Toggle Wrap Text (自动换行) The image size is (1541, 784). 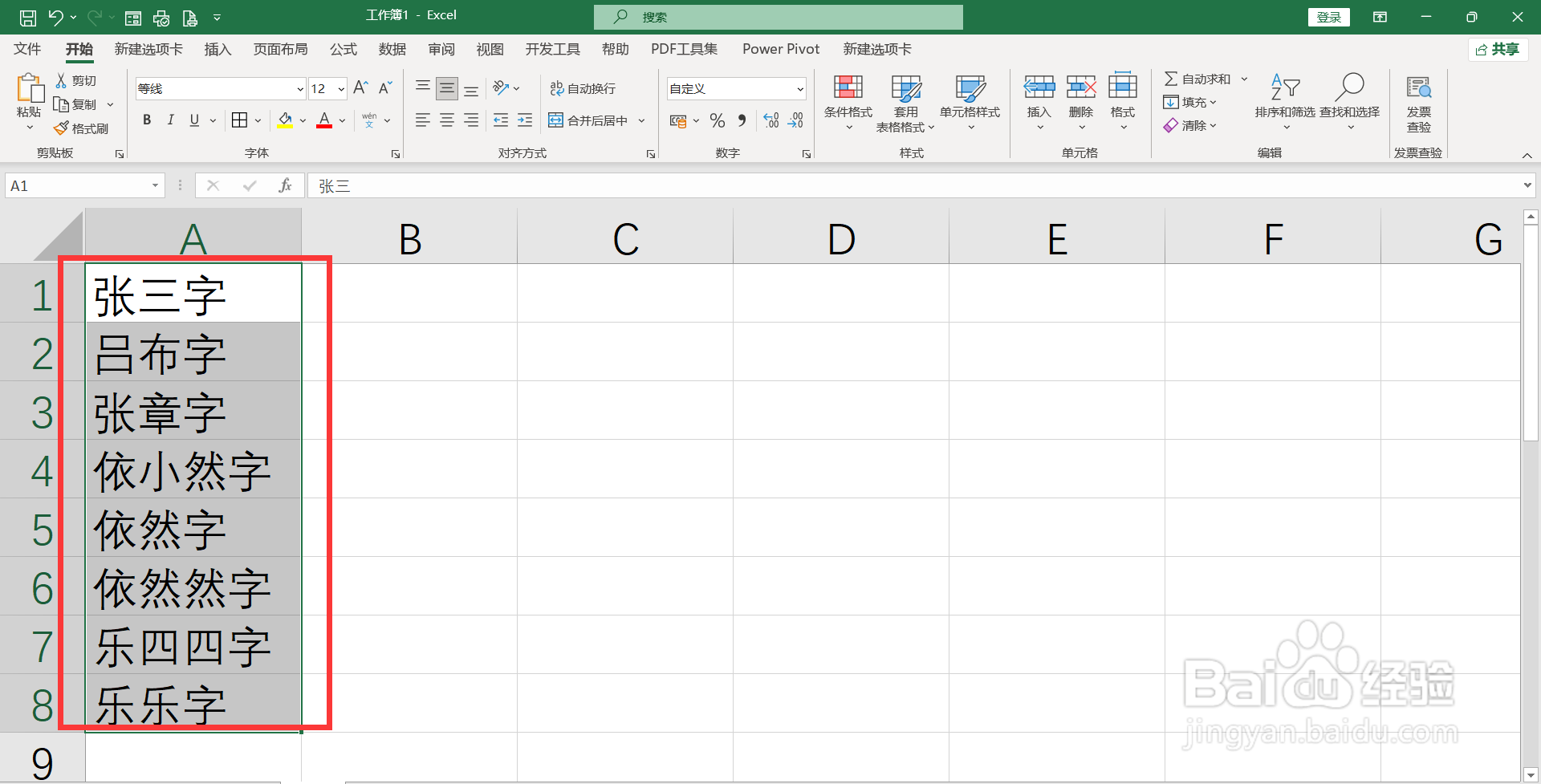coord(583,88)
